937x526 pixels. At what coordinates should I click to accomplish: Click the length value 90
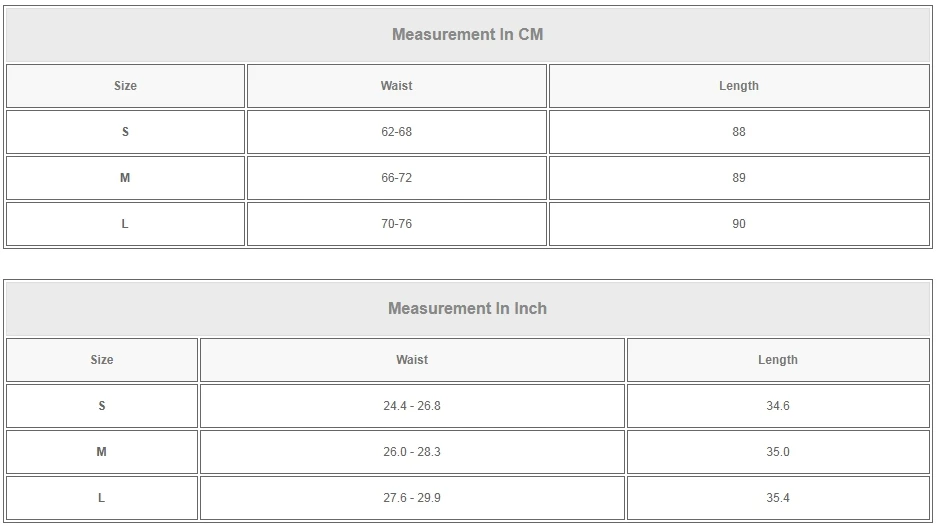pyautogui.click(x=738, y=224)
